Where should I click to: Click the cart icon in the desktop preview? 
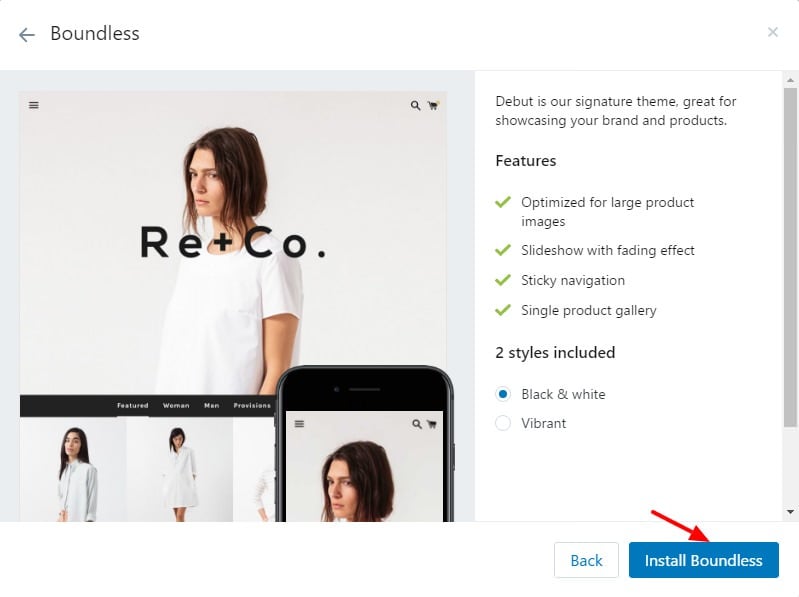[433, 105]
